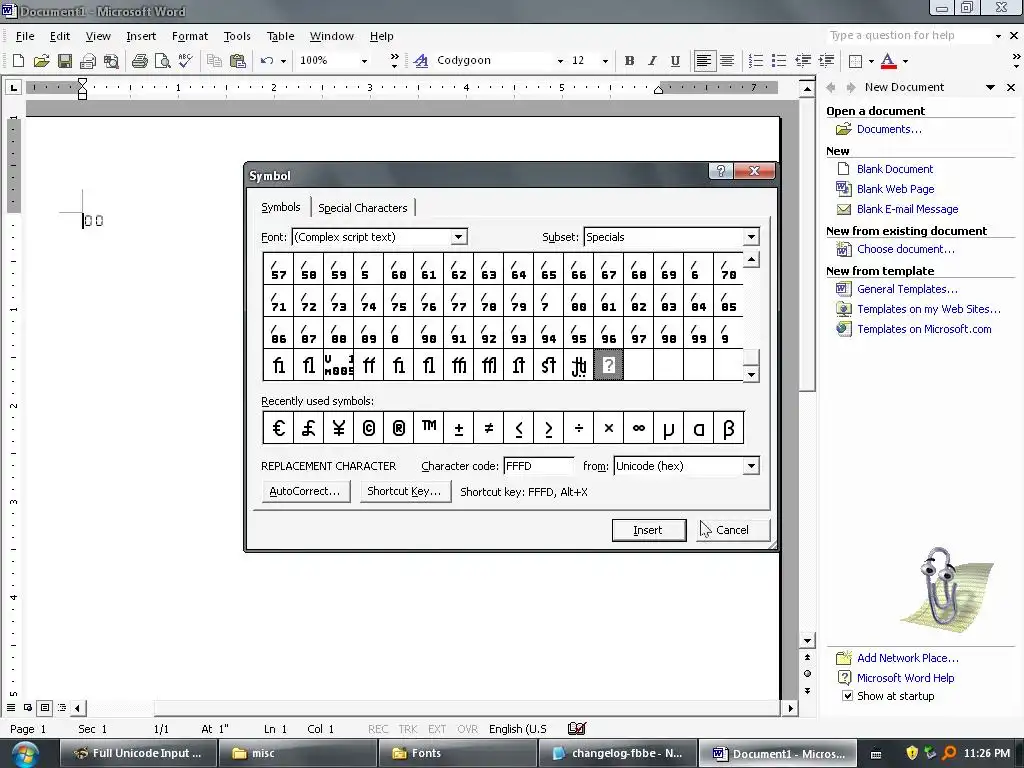Open the Zoom 100% dropdown
The height and width of the screenshot is (768, 1024).
point(364,61)
